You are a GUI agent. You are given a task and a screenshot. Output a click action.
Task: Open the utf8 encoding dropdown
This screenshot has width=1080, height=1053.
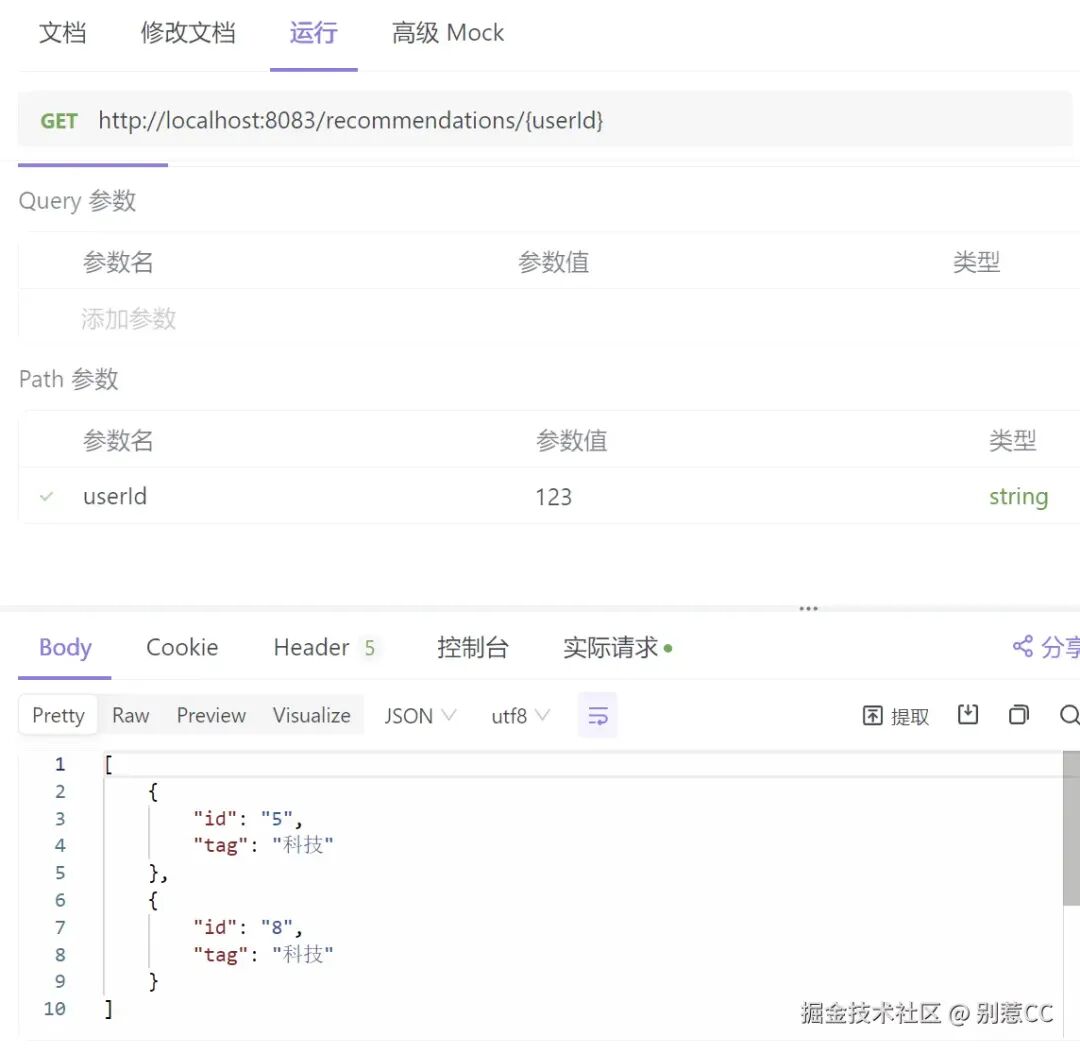[x=521, y=716]
